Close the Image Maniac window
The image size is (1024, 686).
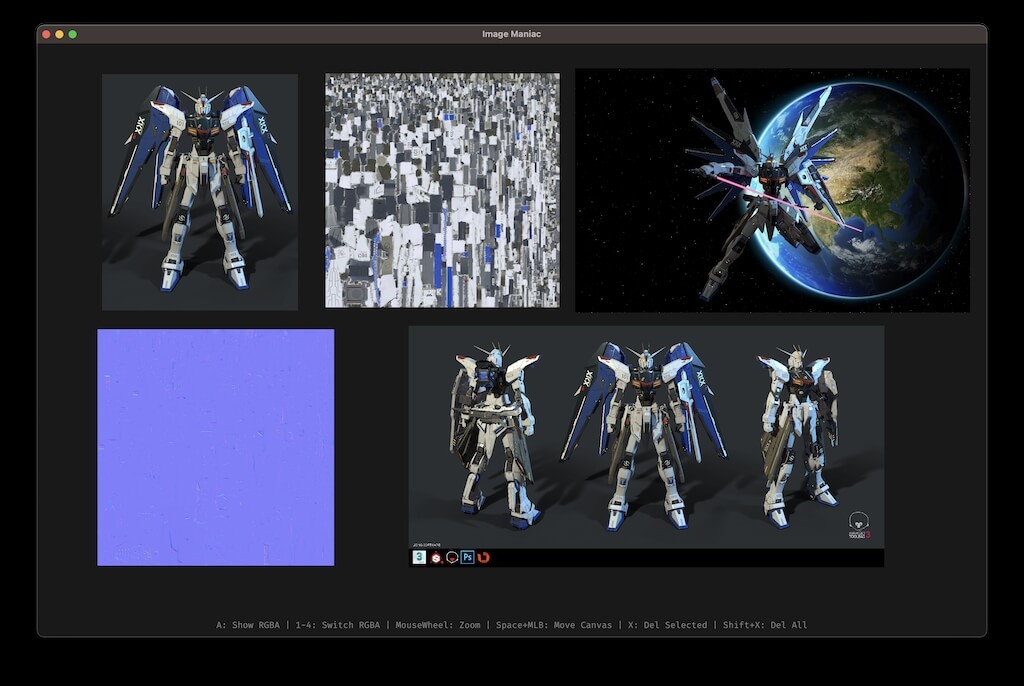[x=46, y=34]
